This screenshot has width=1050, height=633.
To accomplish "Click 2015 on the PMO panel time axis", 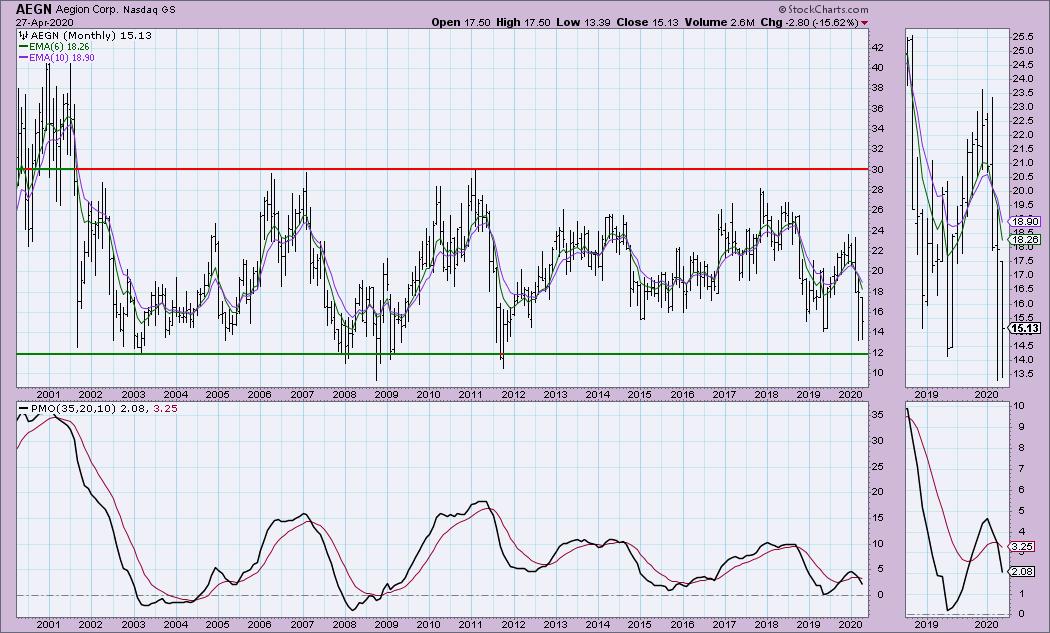I will [x=640, y=624].
